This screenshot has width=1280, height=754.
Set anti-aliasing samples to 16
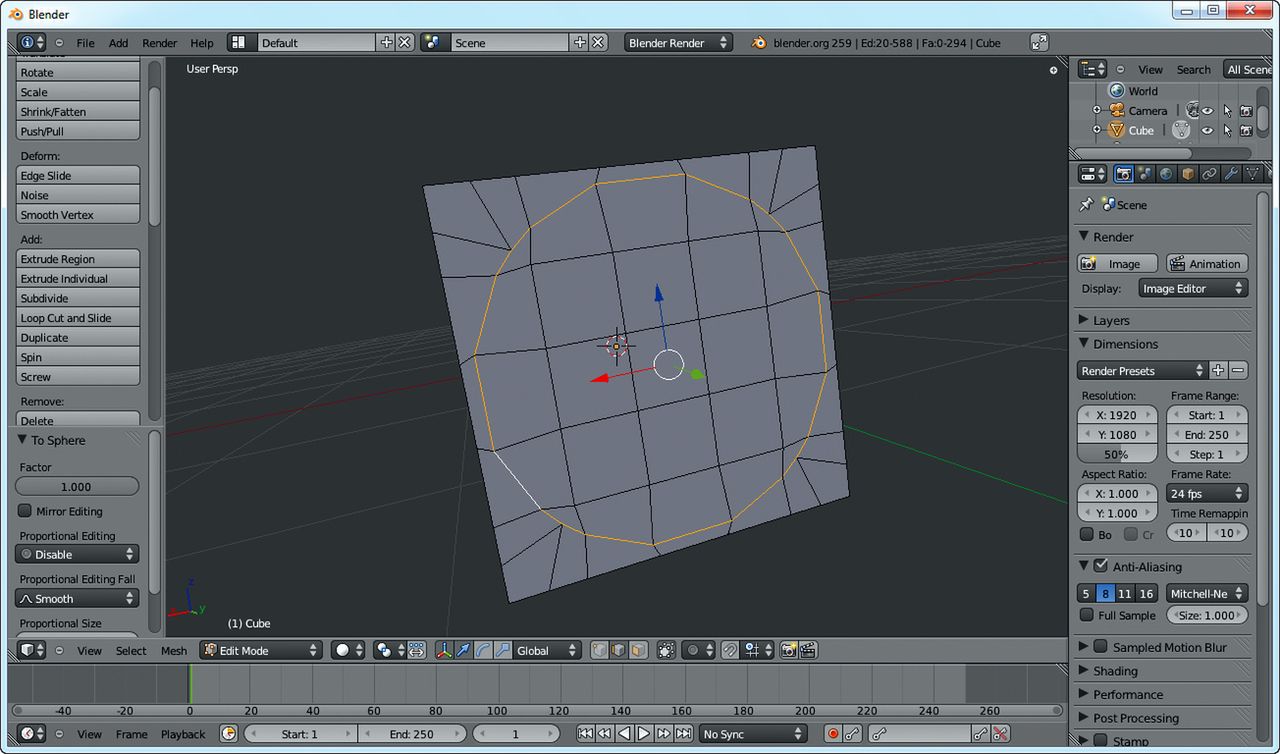tap(1146, 594)
